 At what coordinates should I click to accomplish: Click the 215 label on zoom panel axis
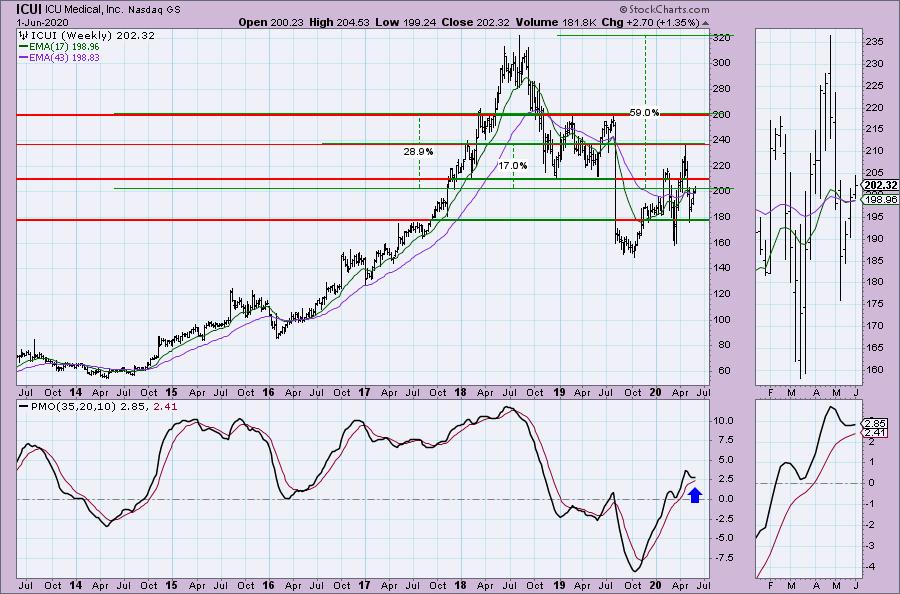pyautogui.click(x=874, y=129)
